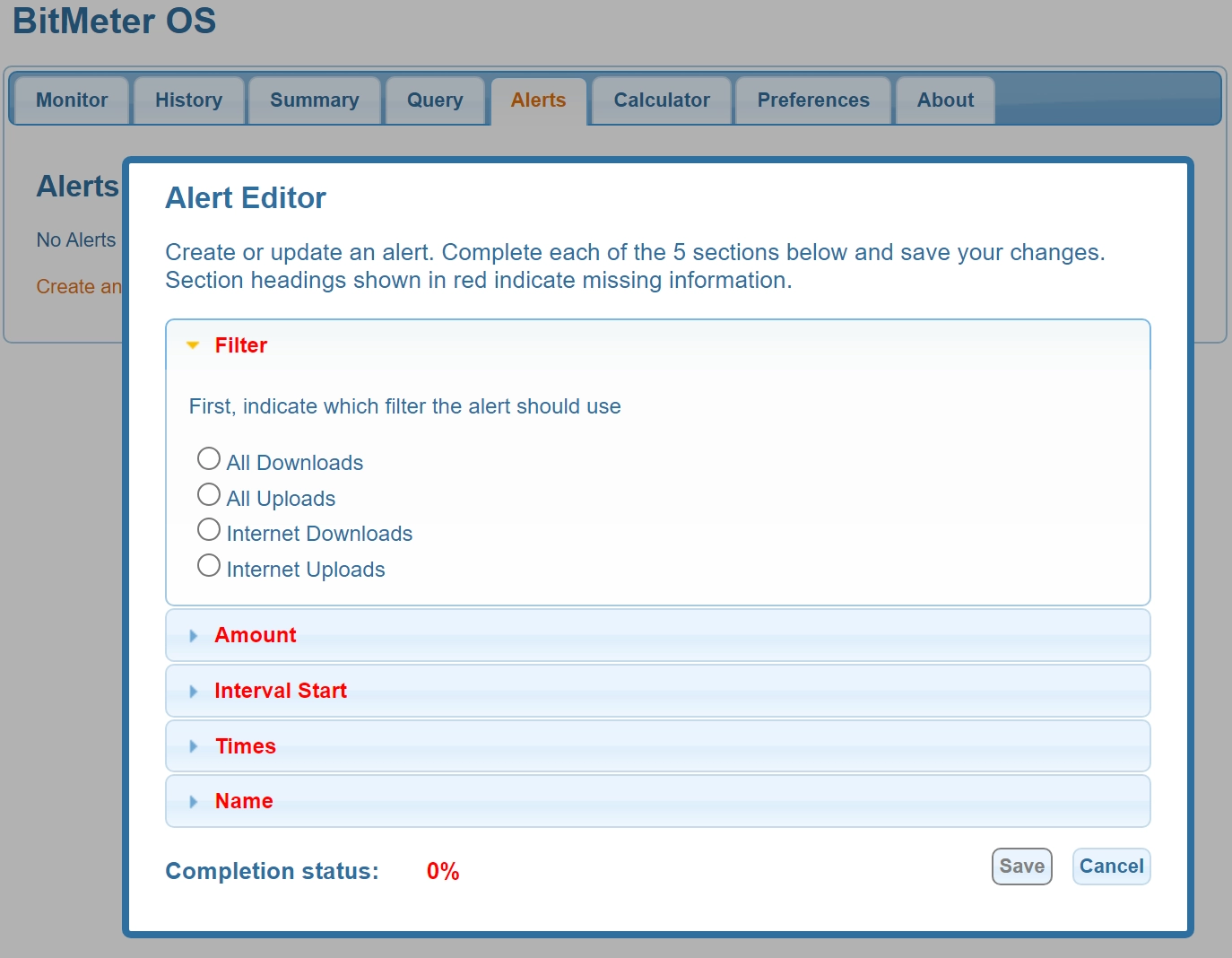Collapse the Filter section arrow icon
Screen dimensions: 1232x958
(x=192, y=345)
